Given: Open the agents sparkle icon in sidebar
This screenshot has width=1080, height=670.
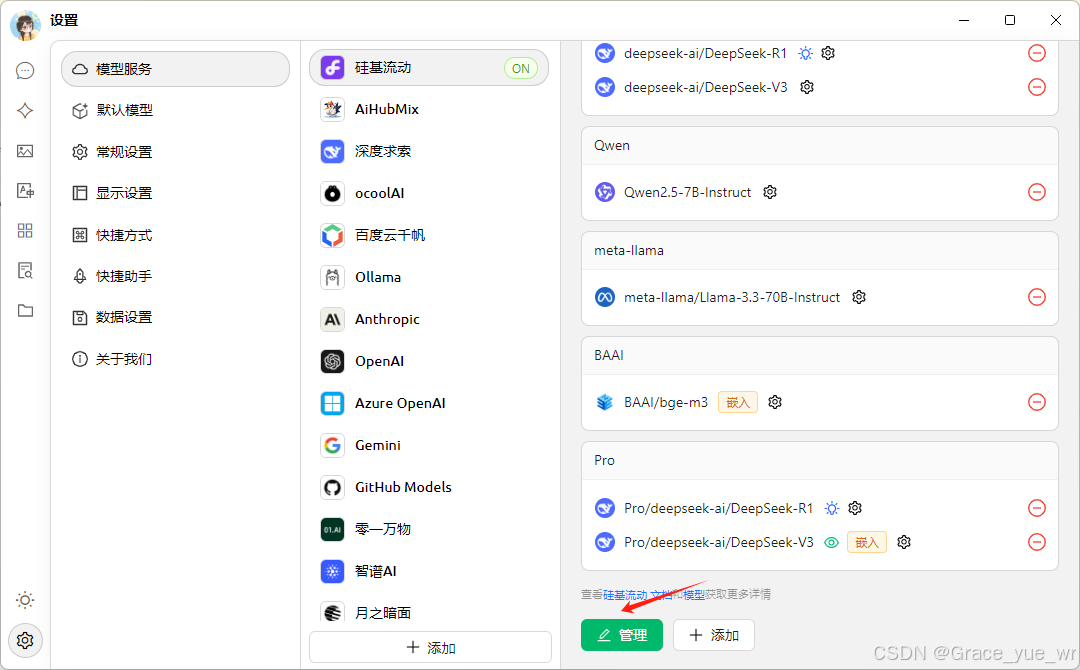Looking at the screenshot, I should coord(25,111).
